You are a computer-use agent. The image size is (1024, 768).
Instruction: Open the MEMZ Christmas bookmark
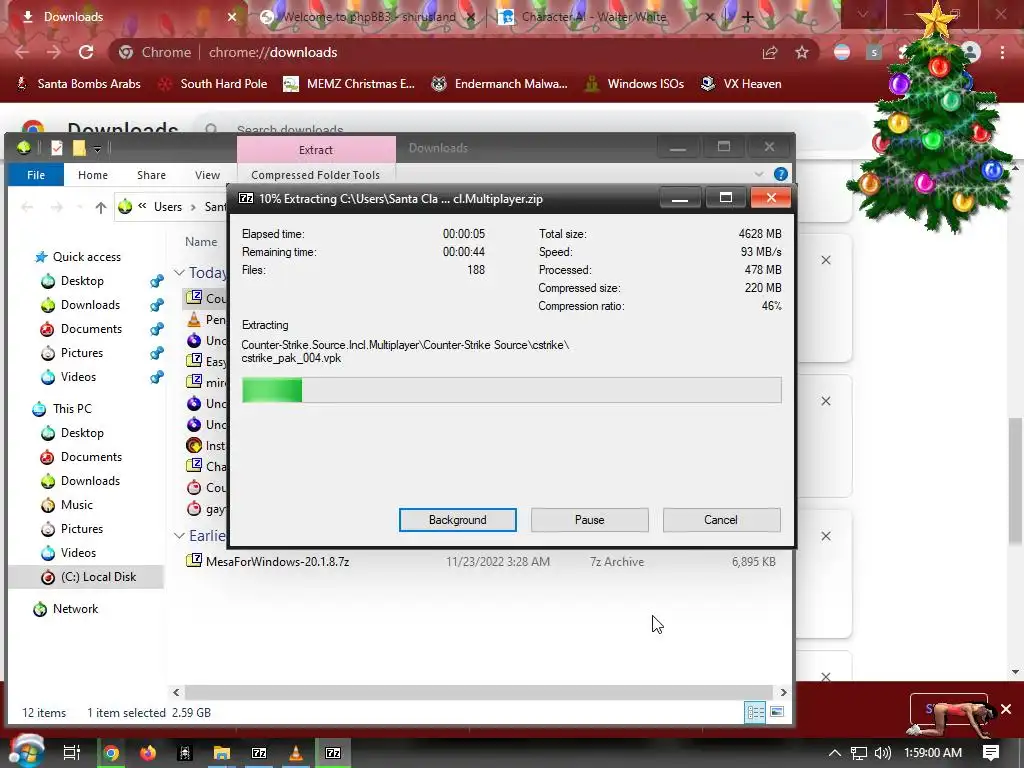coord(349,84)
